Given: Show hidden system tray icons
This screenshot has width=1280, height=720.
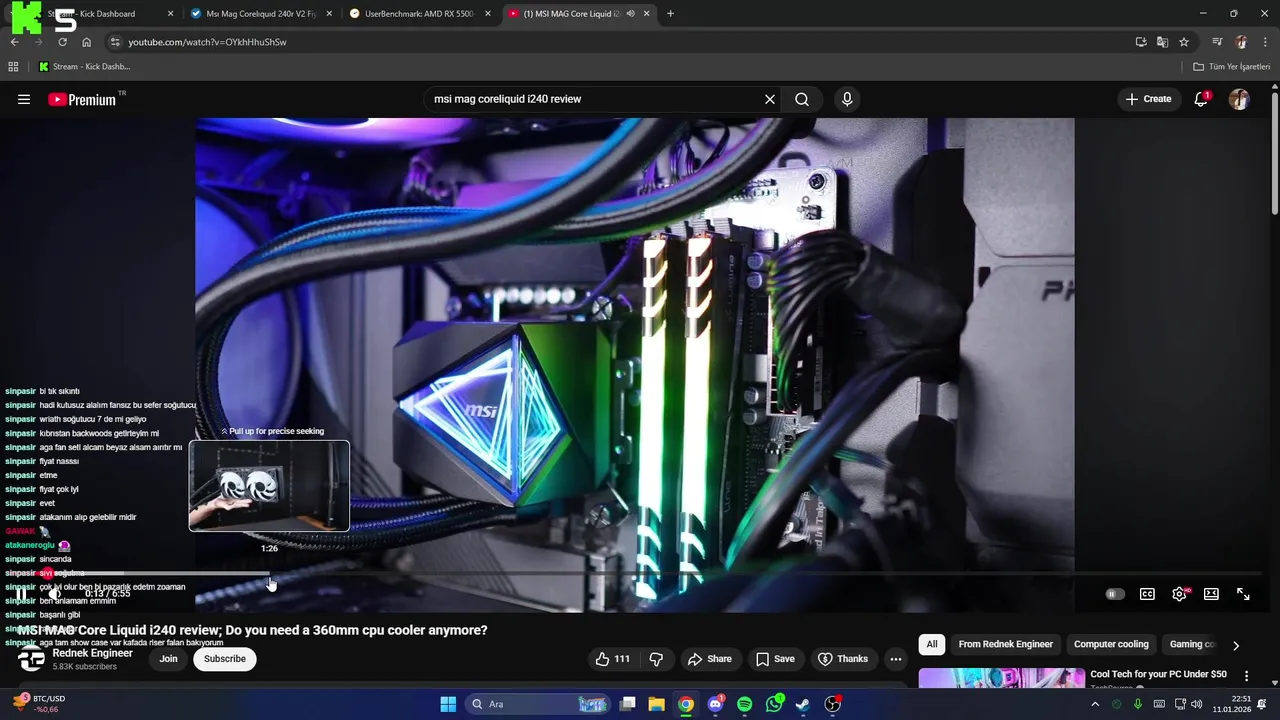Looking at the screenshot, I should pyautogui.click(x=1095, y=704).
